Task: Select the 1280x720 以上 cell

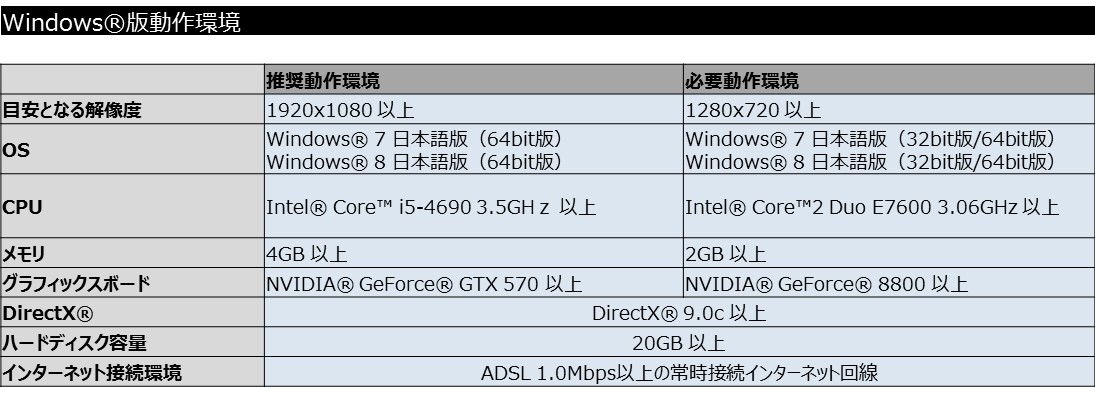Action: (889, 110)
